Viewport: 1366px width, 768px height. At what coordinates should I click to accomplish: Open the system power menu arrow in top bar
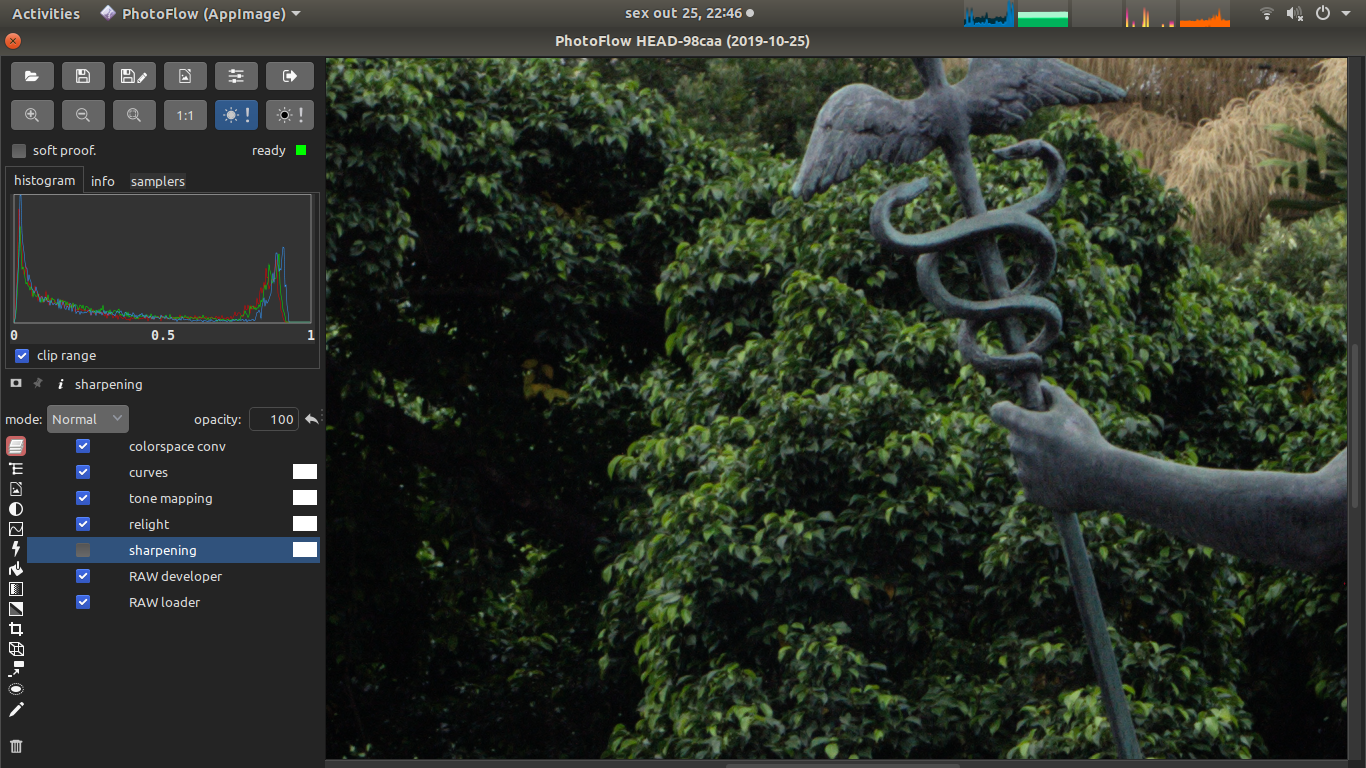(x=1344, y=14)
